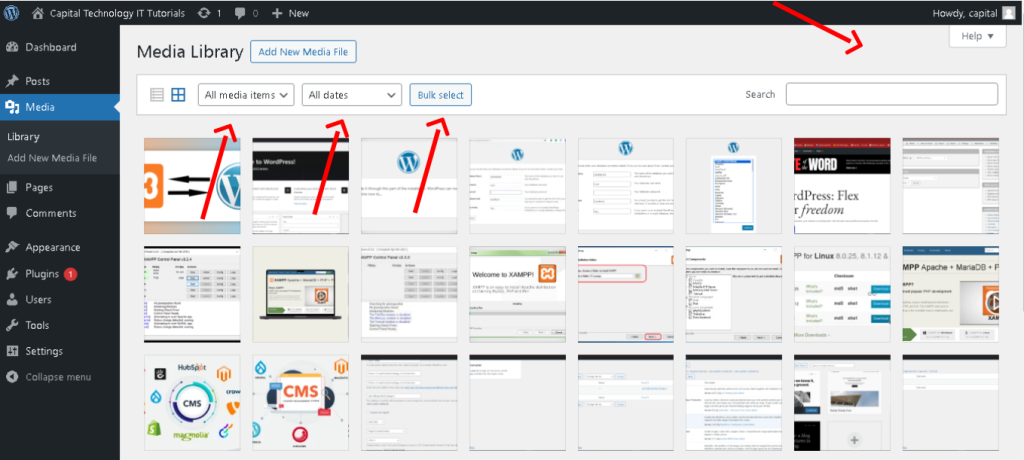The image size is (1024, 460).
Task: Select Add New Media File in sidebar submenu
Action: click(52, 158)
